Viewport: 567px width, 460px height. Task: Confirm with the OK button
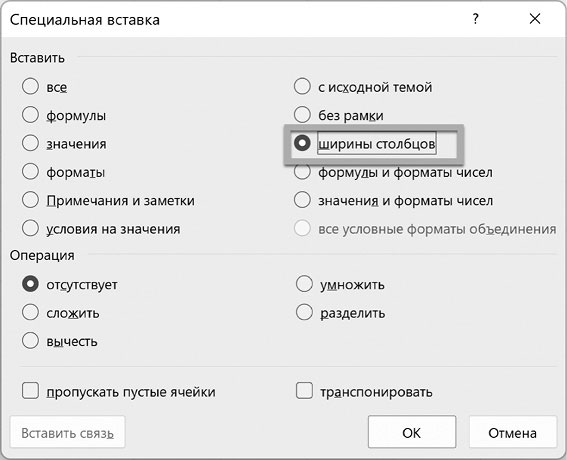412,432
